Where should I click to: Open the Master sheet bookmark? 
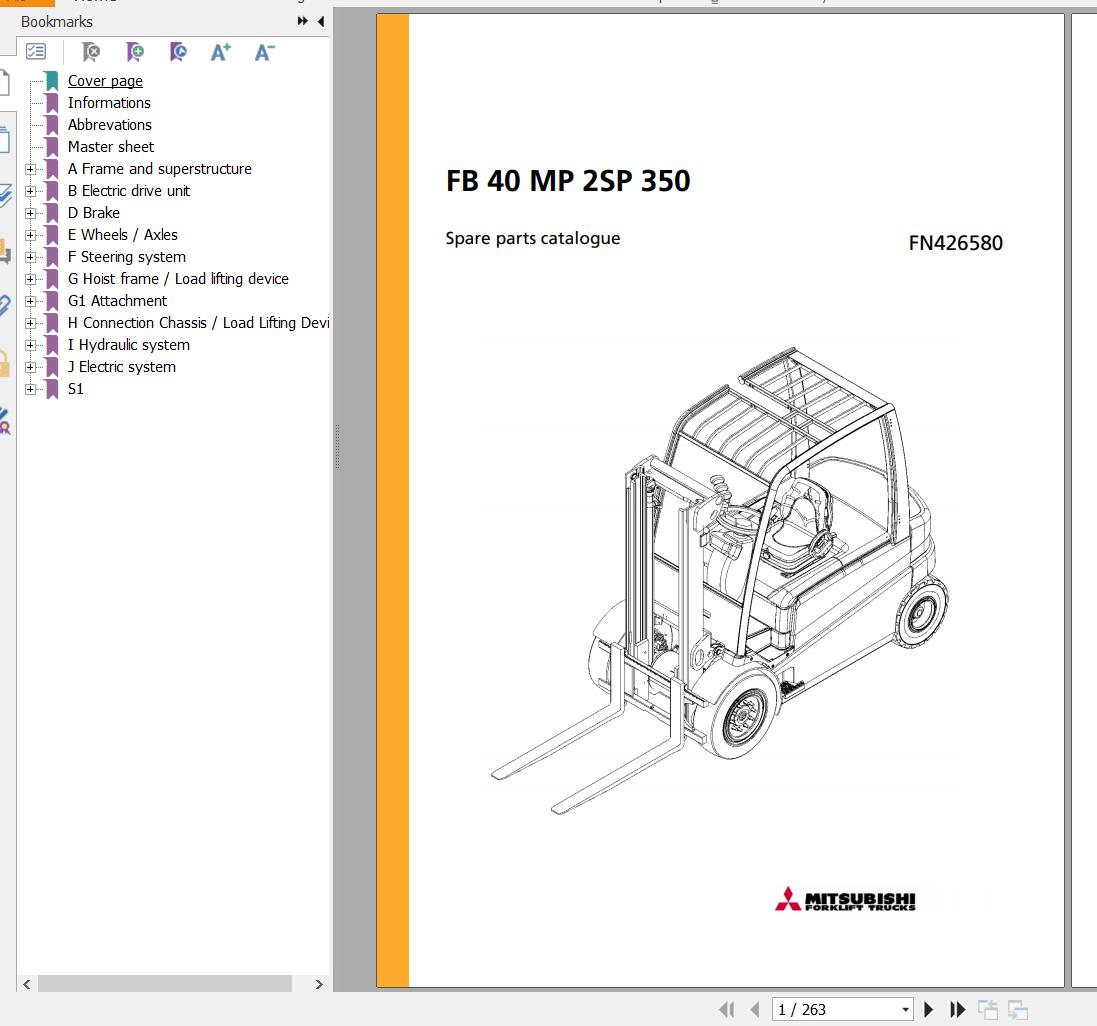coord(111,147)
